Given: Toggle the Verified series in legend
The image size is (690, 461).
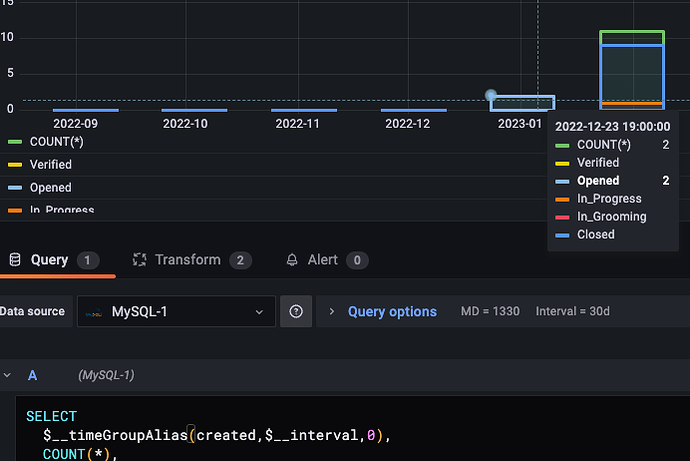Looking at the screenshot, I should click(x=51, y=165).
